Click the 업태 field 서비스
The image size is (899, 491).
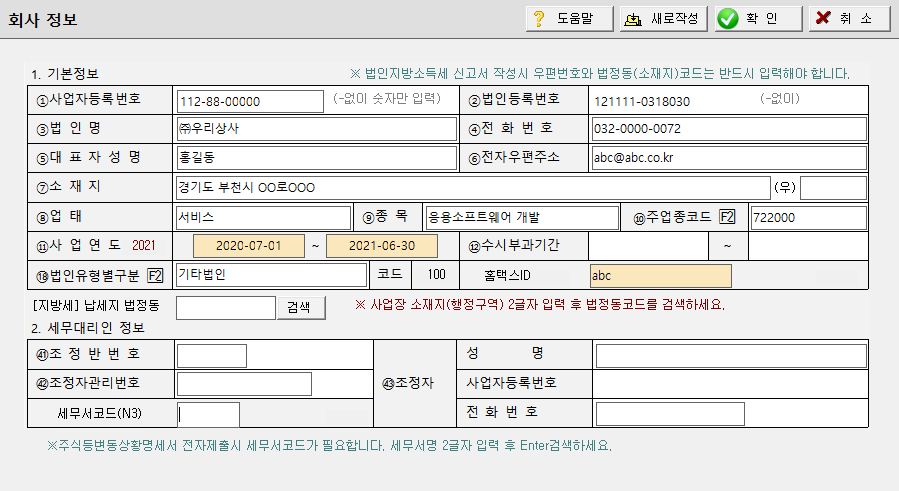(264, 217)
